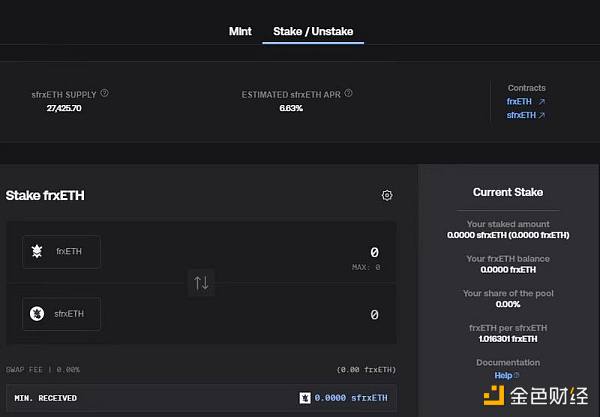Click the 0.0000 sfrxETH staked amount value

(508, 235)
